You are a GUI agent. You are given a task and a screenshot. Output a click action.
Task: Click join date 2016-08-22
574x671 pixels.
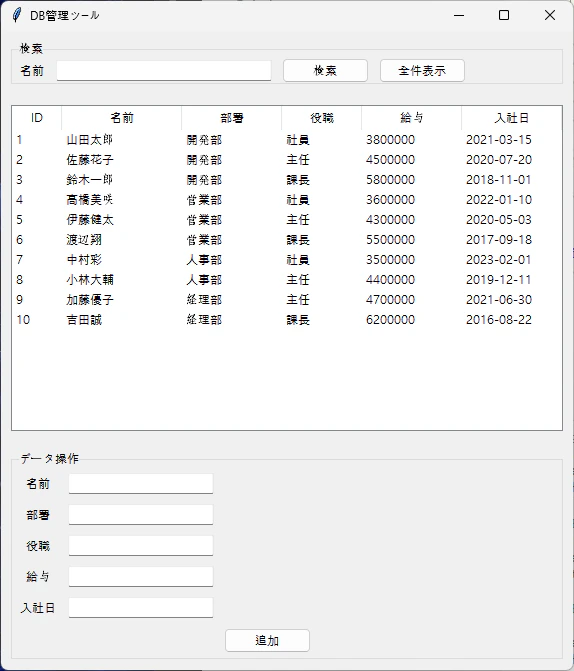pyautogui.click(x=499, y=320)
